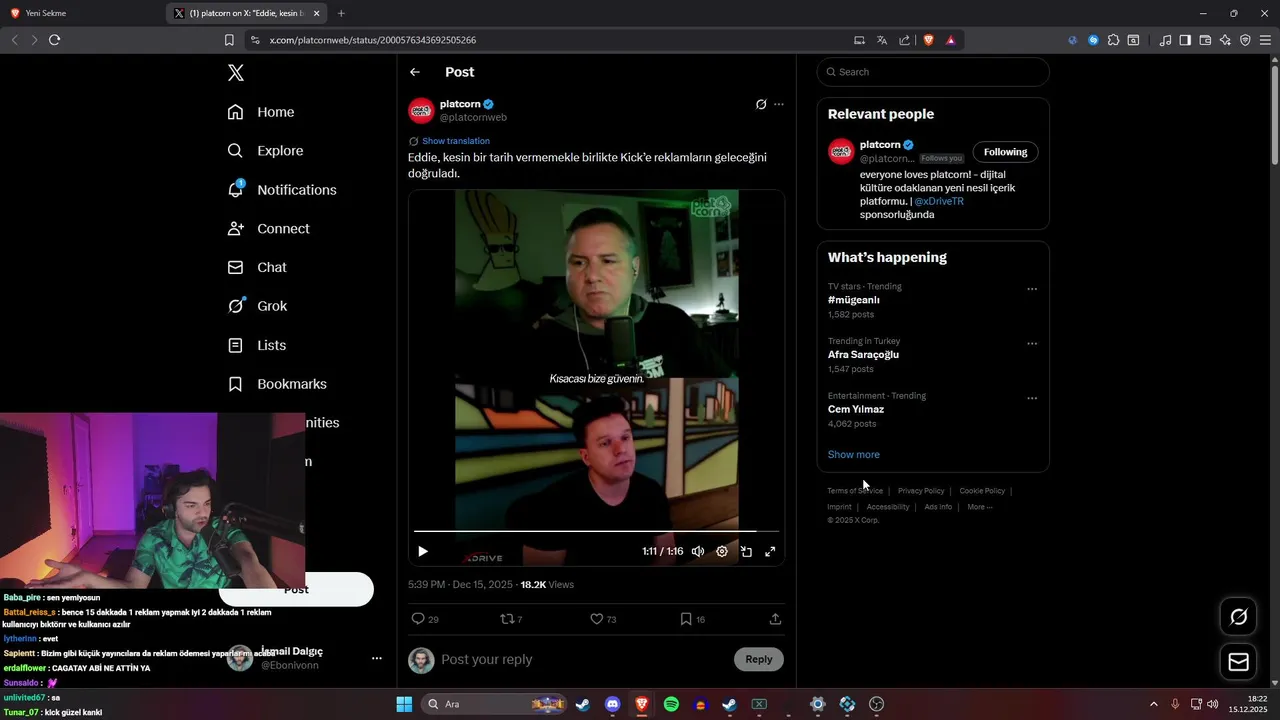Click Show more under What's happening
This screenshot has height=720, width=1280.
pos(853,455)
